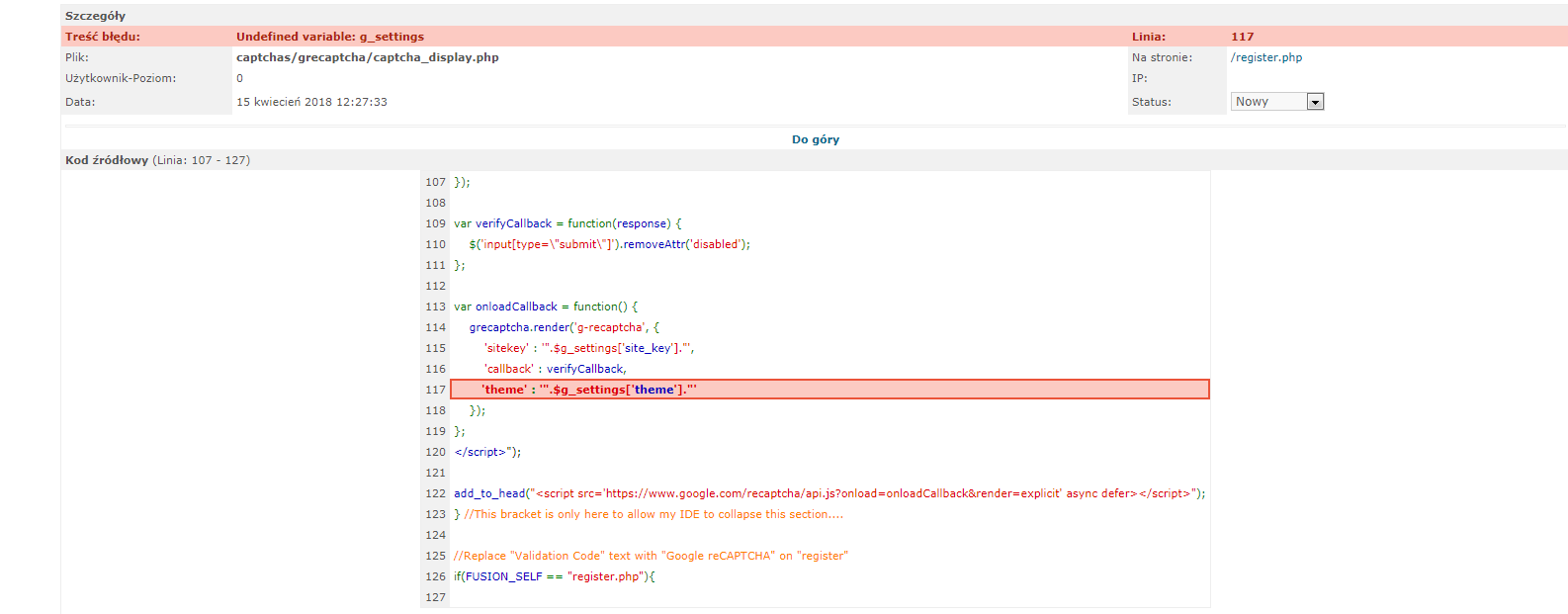Click source line number 117 in code listing
The width and height of the screenshot is (1568, 614).
coord(436,390)
